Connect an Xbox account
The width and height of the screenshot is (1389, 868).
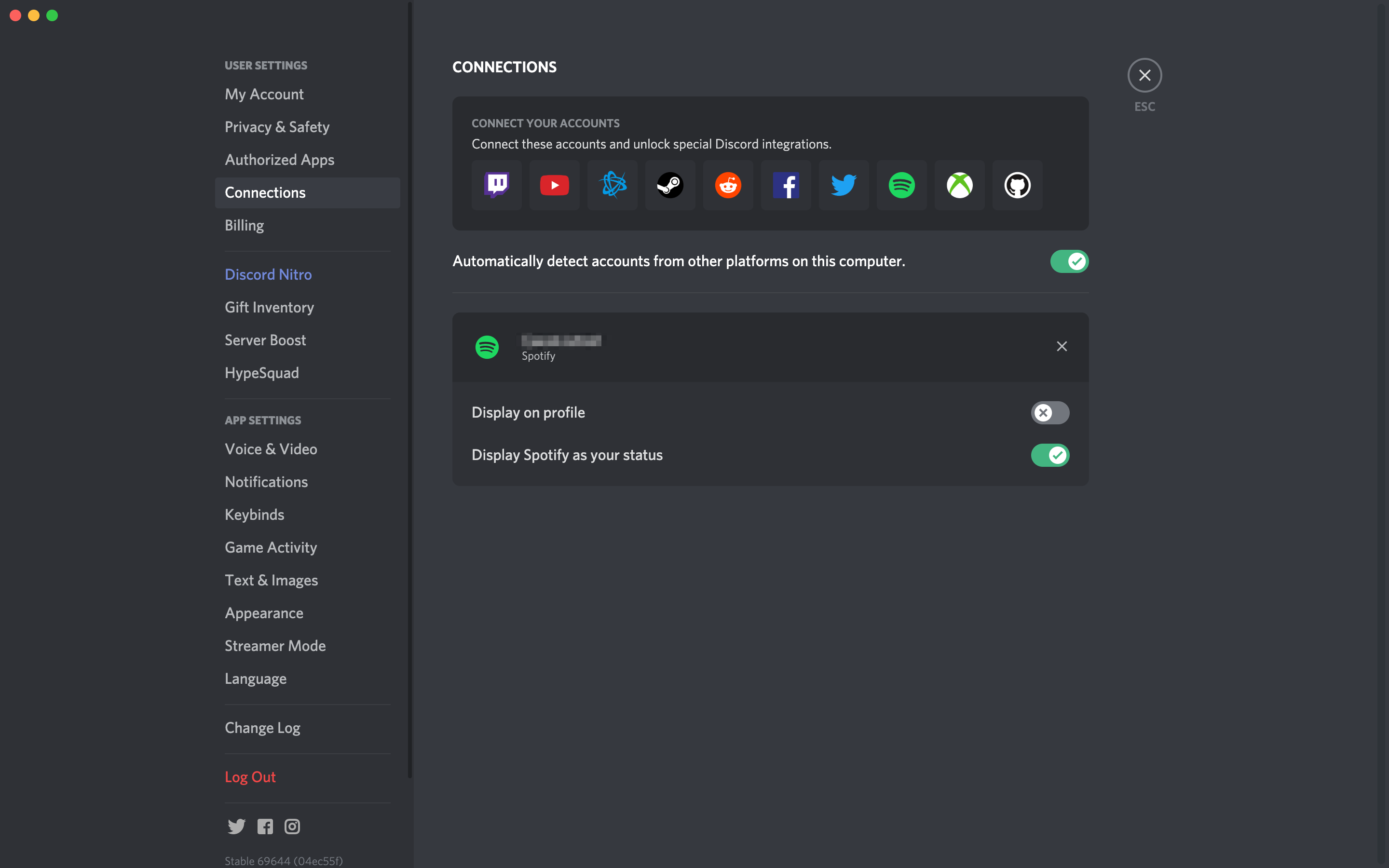coord(960,185)
